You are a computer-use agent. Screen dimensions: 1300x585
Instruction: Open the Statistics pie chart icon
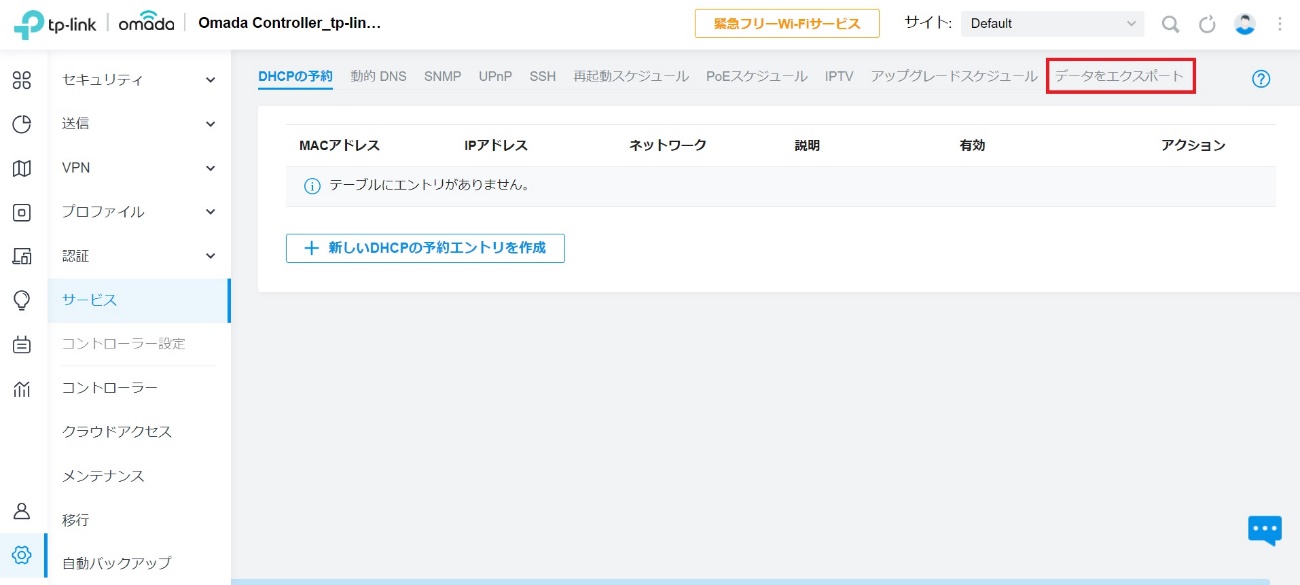(x=22, y=124)
